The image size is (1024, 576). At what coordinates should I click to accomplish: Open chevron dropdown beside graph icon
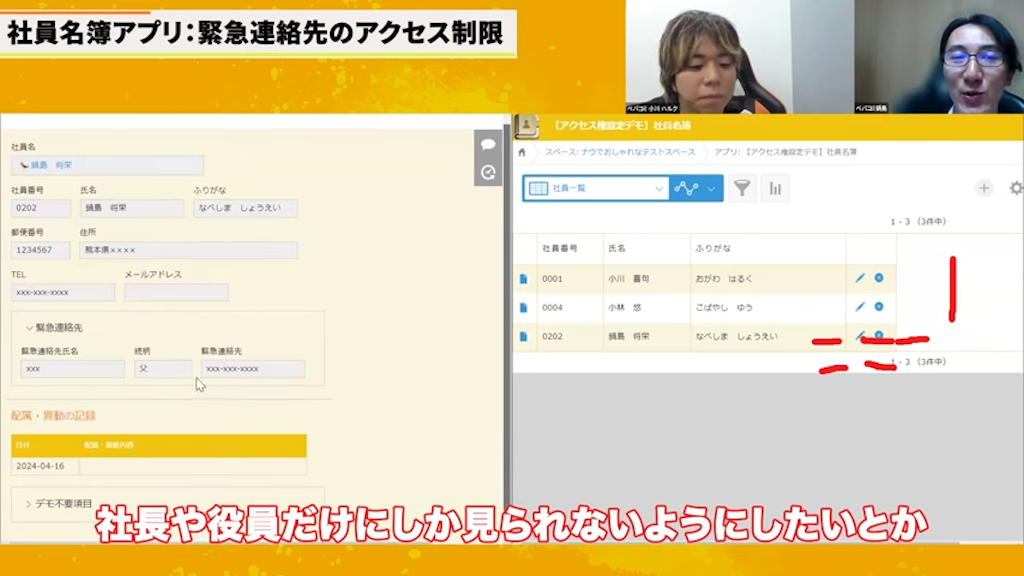(711, 187)
